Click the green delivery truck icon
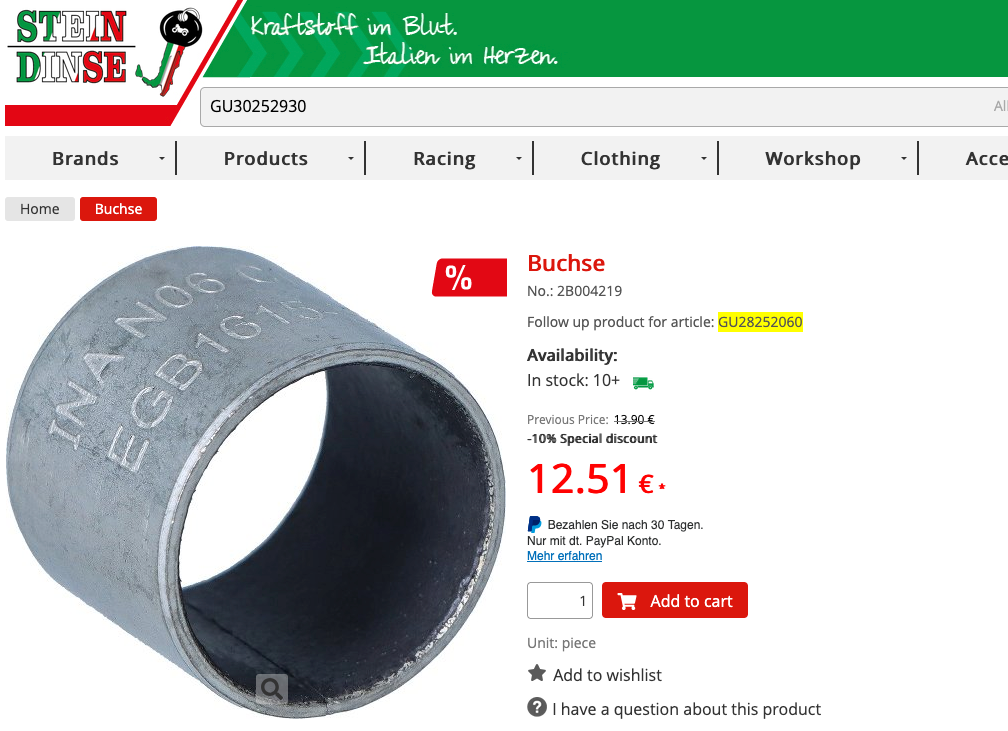Screen dimensions: 1008x731 point(643,383)
